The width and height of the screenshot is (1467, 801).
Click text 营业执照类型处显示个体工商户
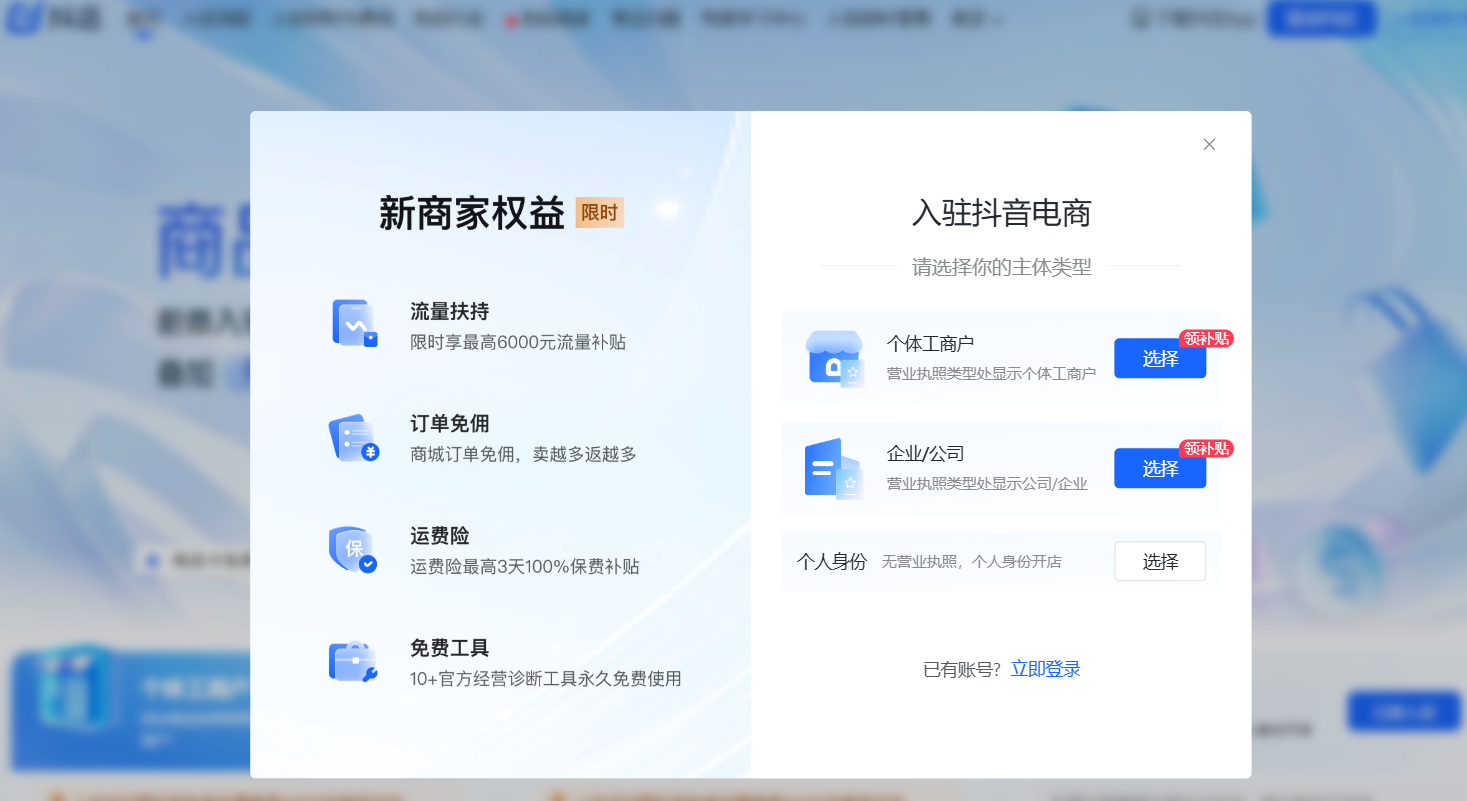[x=992, y=373]
